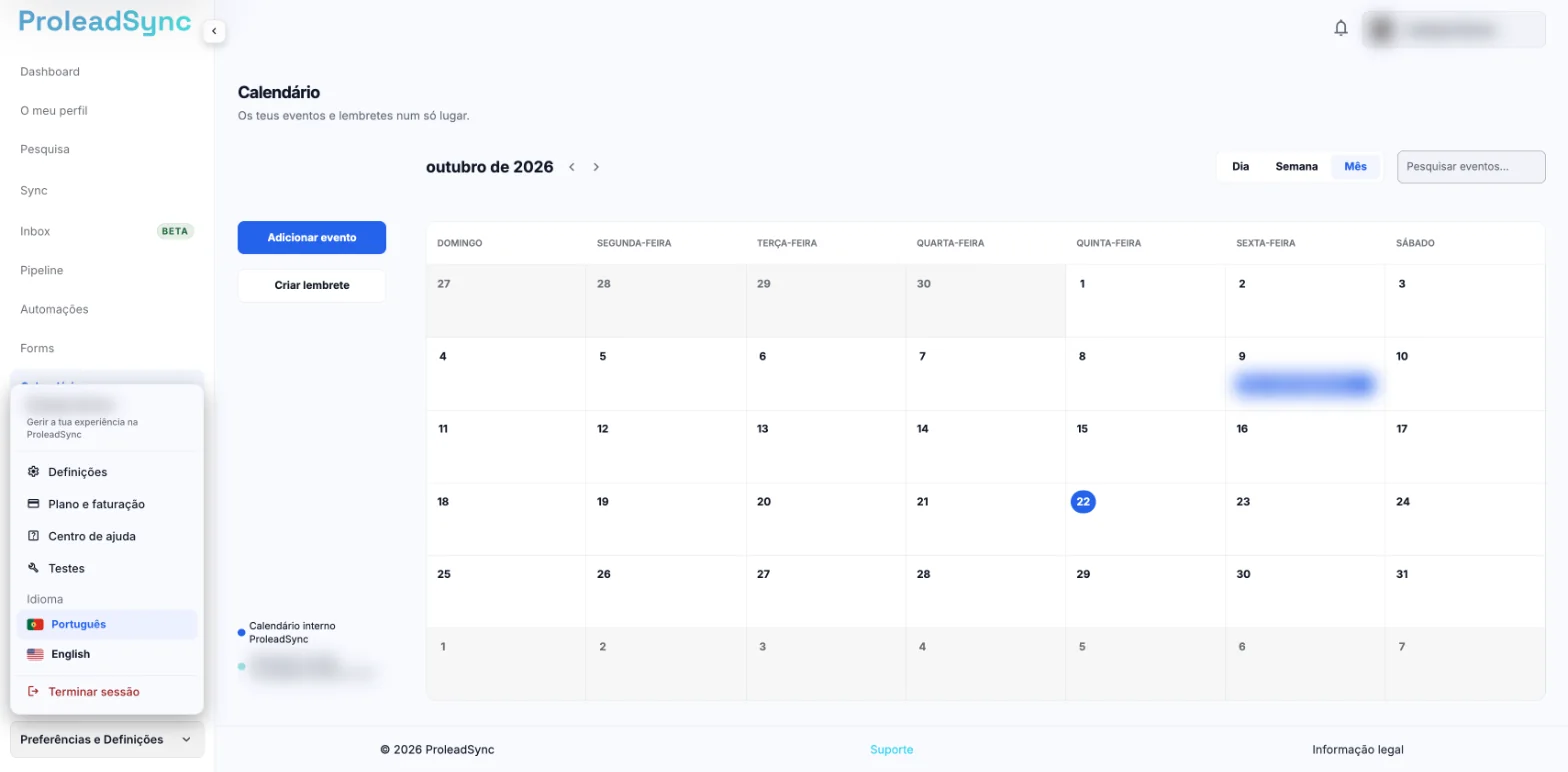Select the Mês view tab
This screenshot has width=1568, height=772.
pyautogui.click(x=1355, y=167)
